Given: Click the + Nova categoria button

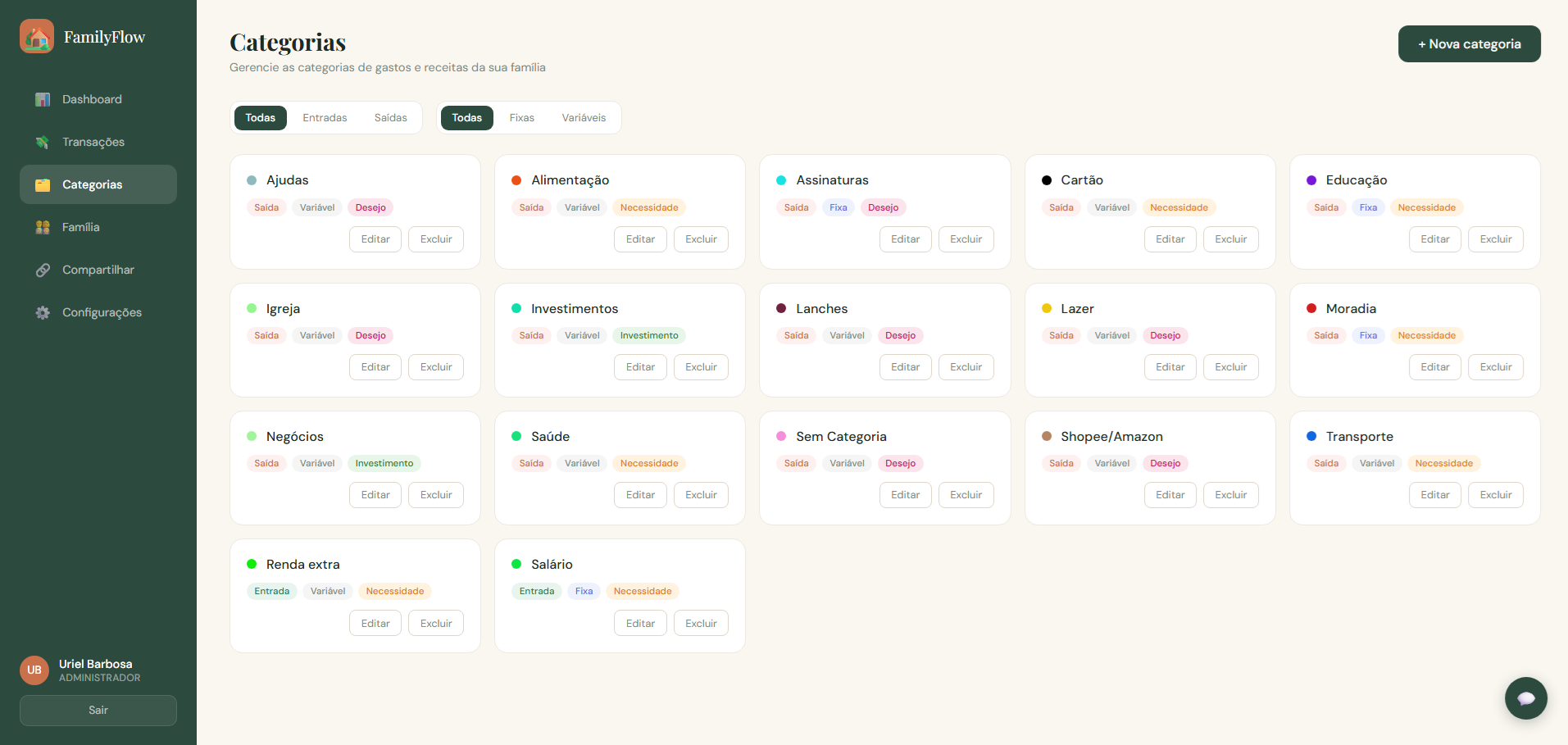Looking at the screenshot, I should [1469, 44].
